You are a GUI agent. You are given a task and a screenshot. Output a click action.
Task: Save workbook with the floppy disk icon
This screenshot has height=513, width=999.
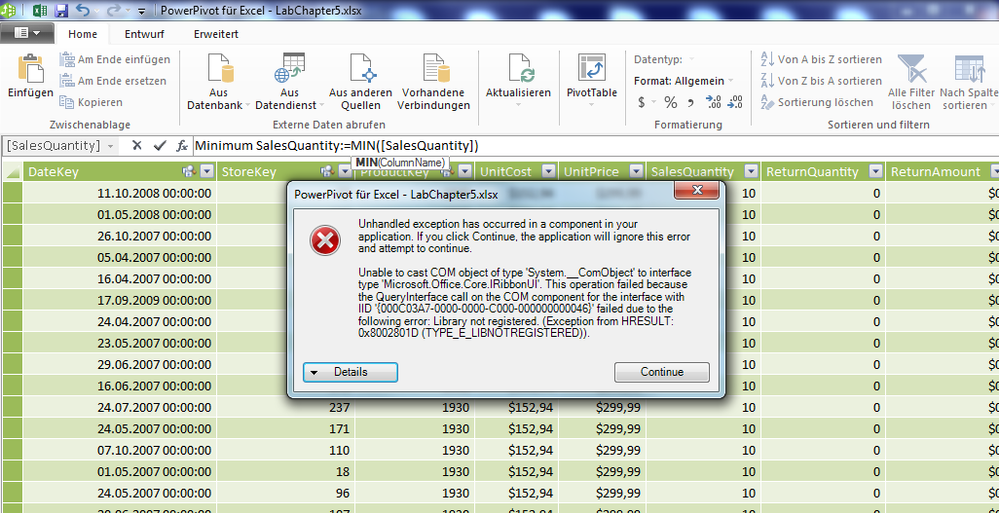pos(61,10)
